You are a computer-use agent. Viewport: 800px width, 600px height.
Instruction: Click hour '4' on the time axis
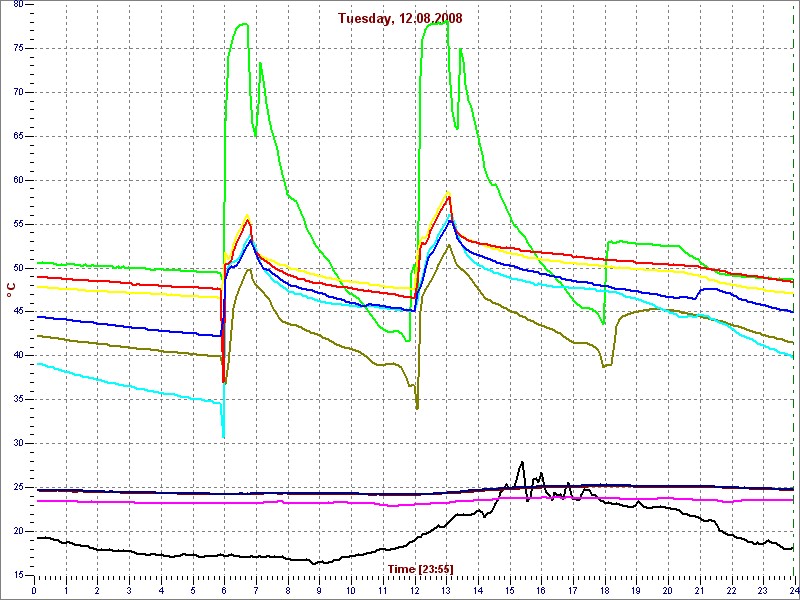(x=161, y=590)
